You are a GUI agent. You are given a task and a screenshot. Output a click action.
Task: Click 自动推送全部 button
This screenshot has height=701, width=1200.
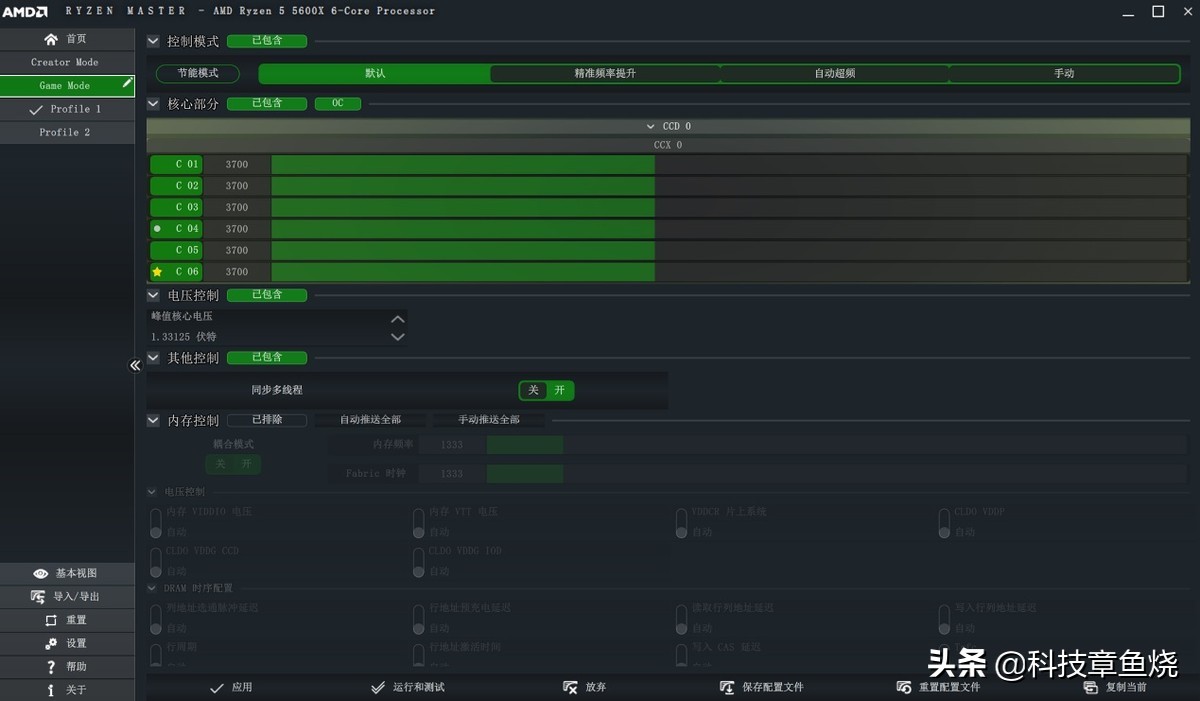click(x=371, y=420)
